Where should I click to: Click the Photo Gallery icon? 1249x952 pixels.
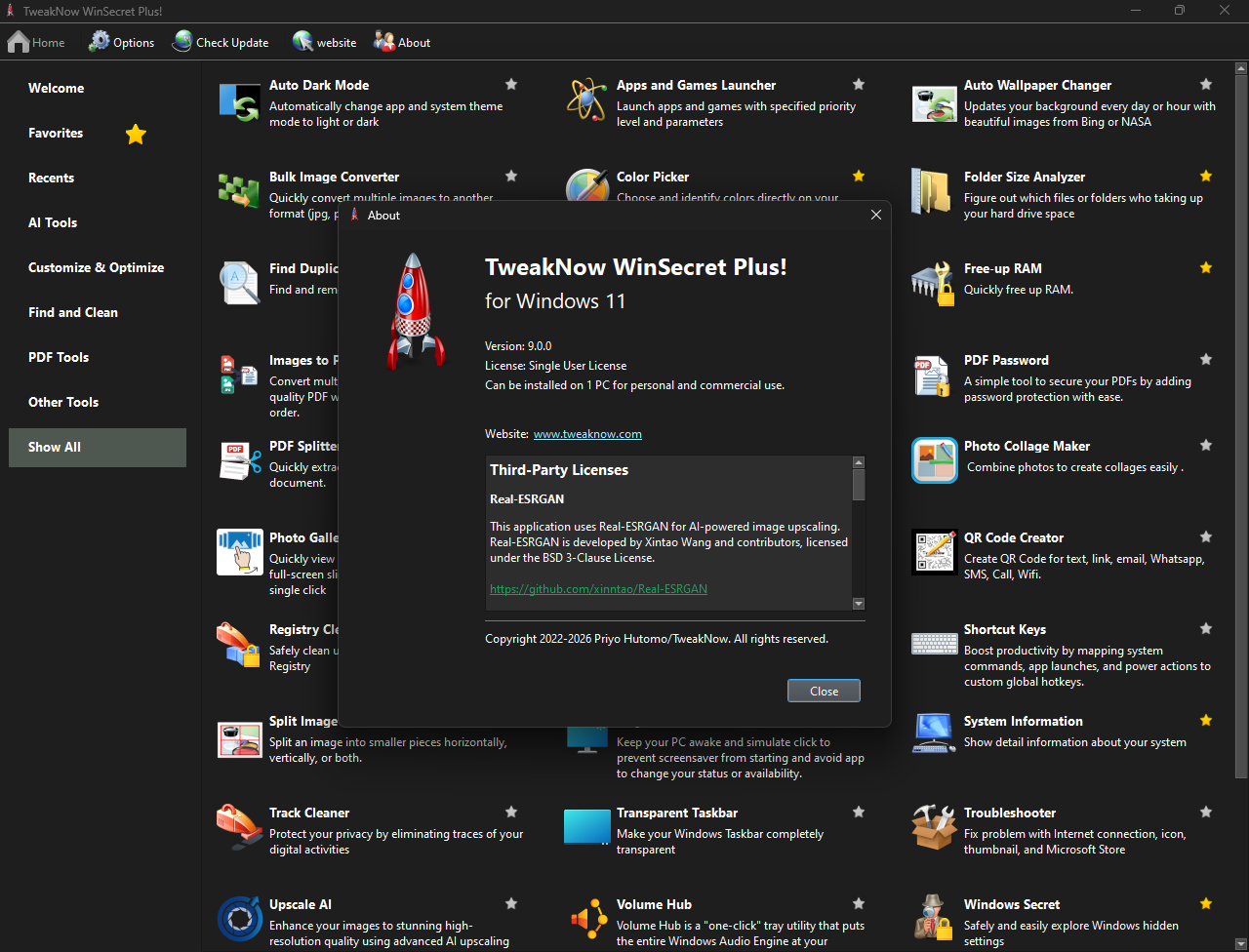tap(240, 552)
